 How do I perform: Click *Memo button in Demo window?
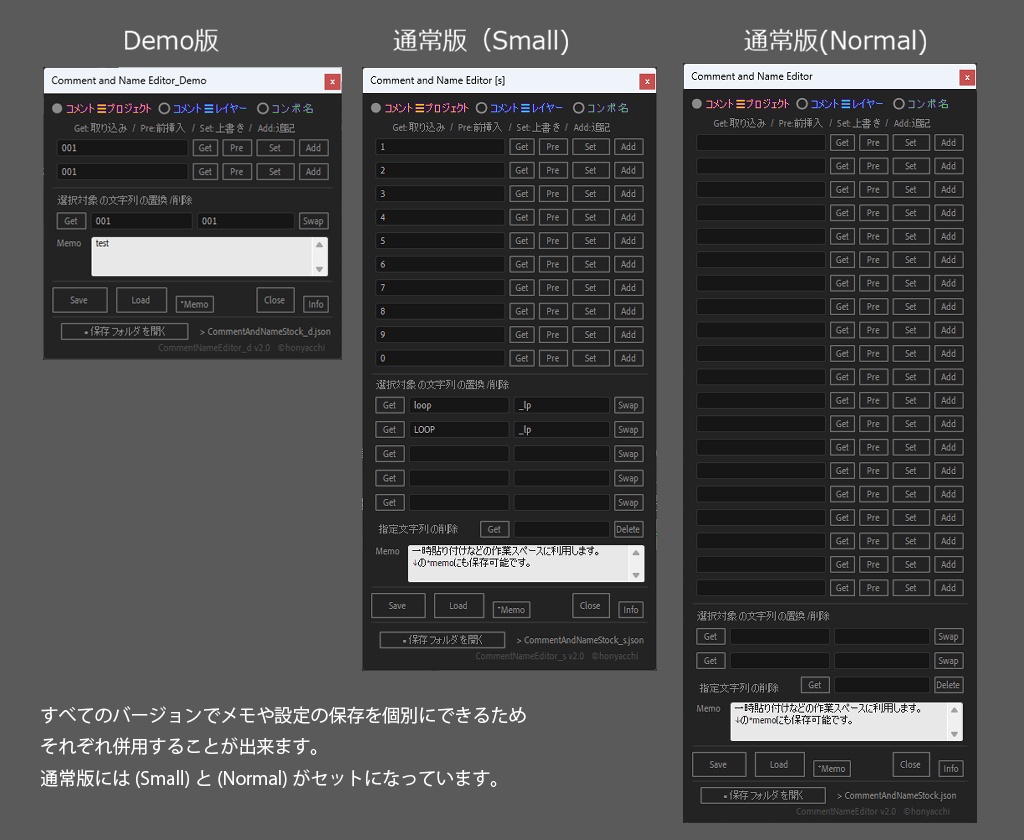point(195,304)
